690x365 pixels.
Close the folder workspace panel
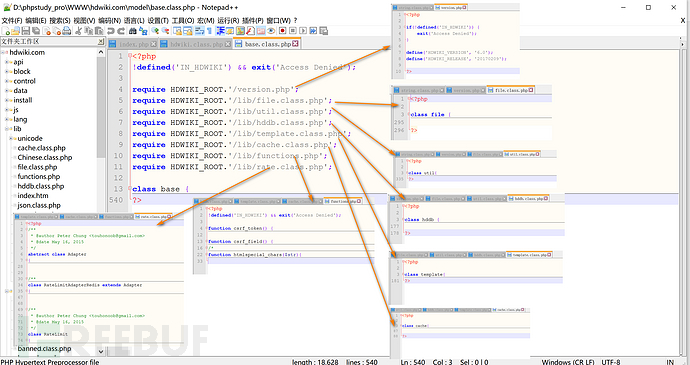coord(101,42)
